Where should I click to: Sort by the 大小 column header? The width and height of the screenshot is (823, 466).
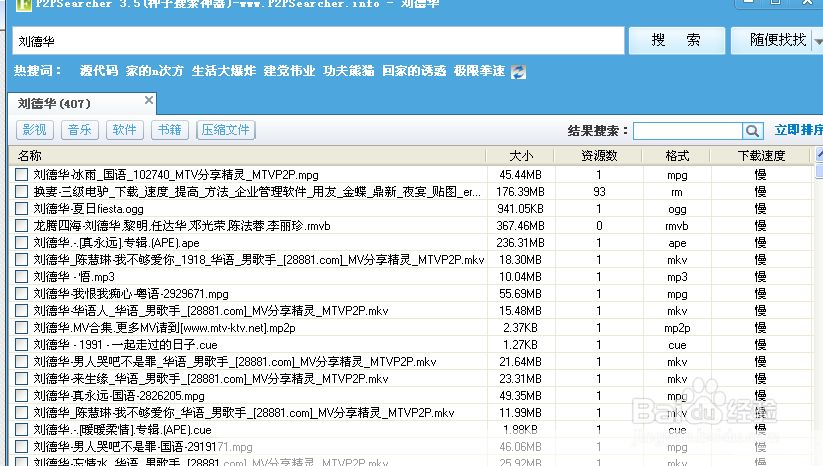521,156
